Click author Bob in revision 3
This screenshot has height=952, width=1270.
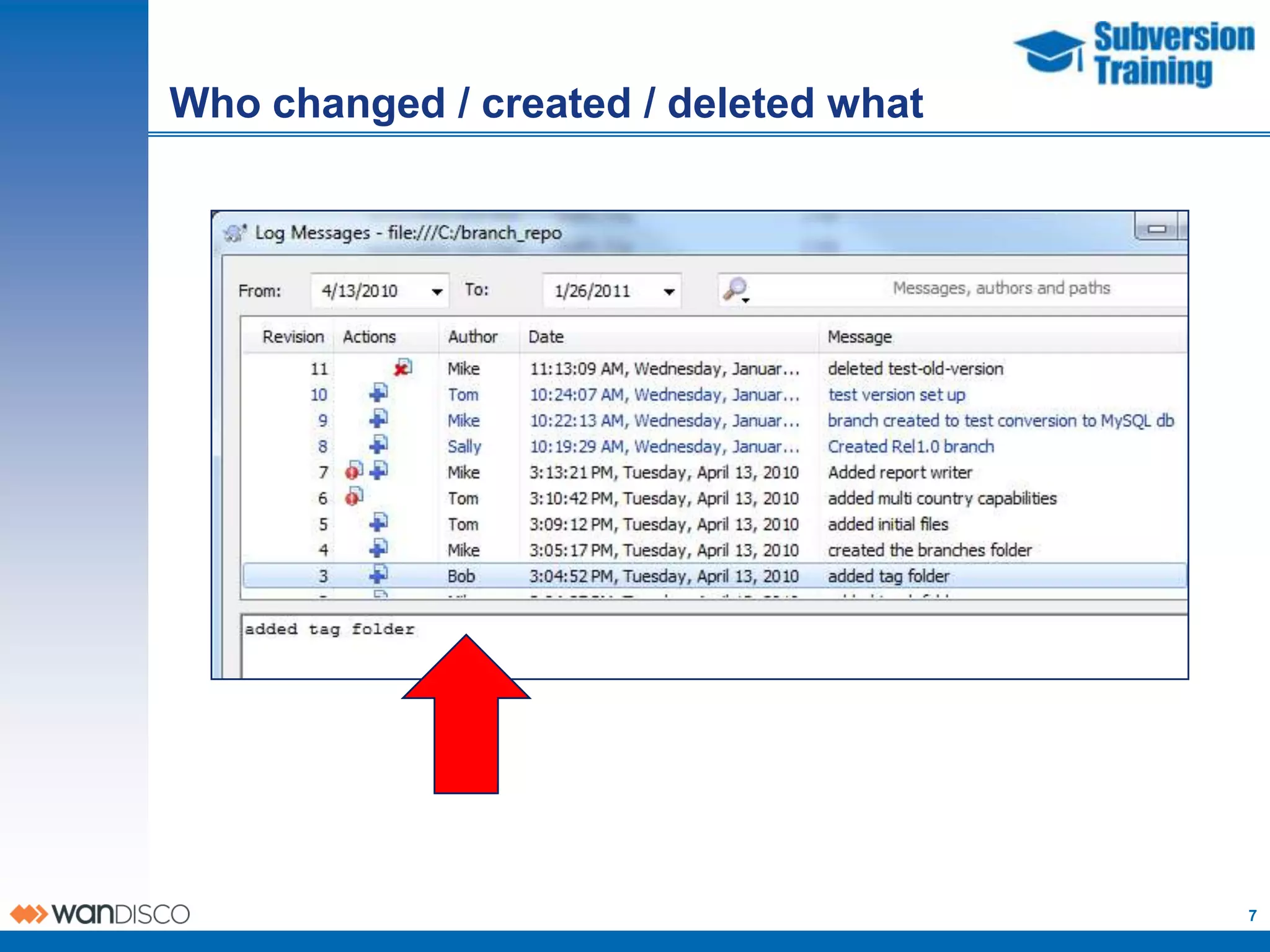point(461,576)
